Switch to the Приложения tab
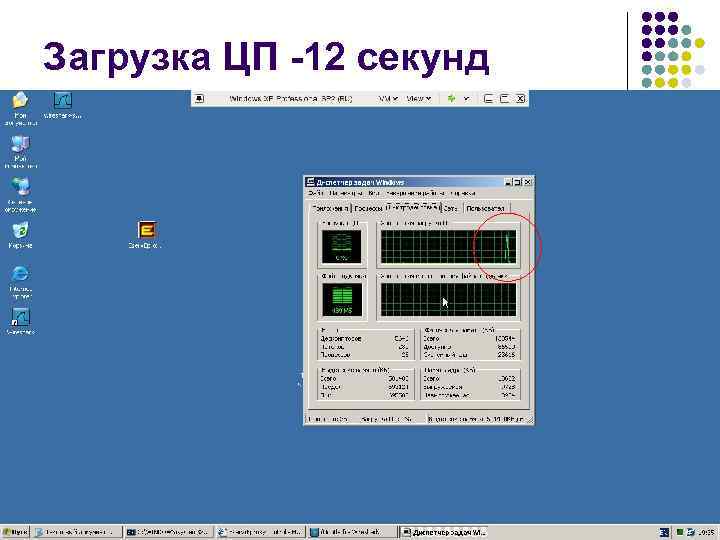The width and height of the screenshot is (720, 540). click(331, 208)
